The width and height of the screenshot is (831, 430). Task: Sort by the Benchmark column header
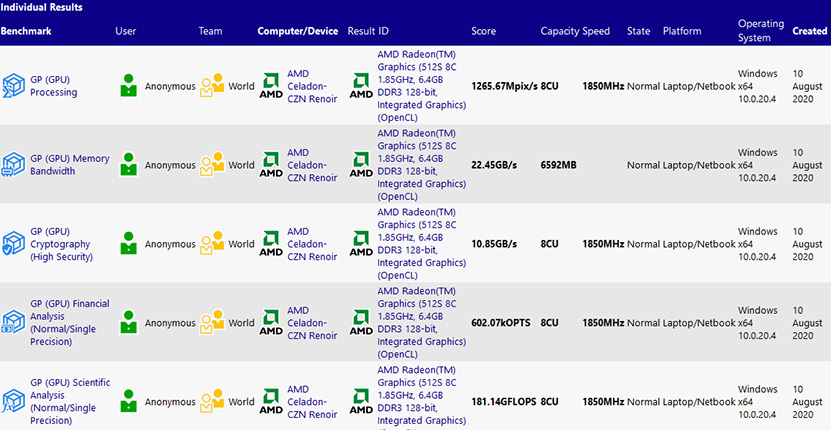tap(26, 31)
